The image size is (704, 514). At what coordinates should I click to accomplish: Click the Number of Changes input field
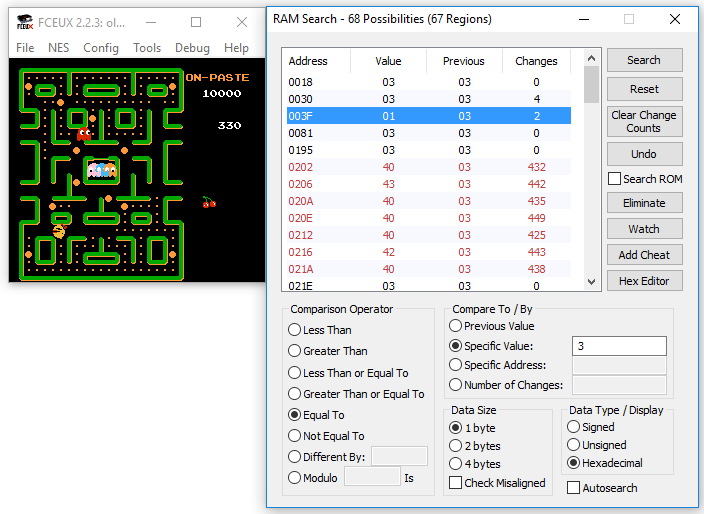(619, 385)
